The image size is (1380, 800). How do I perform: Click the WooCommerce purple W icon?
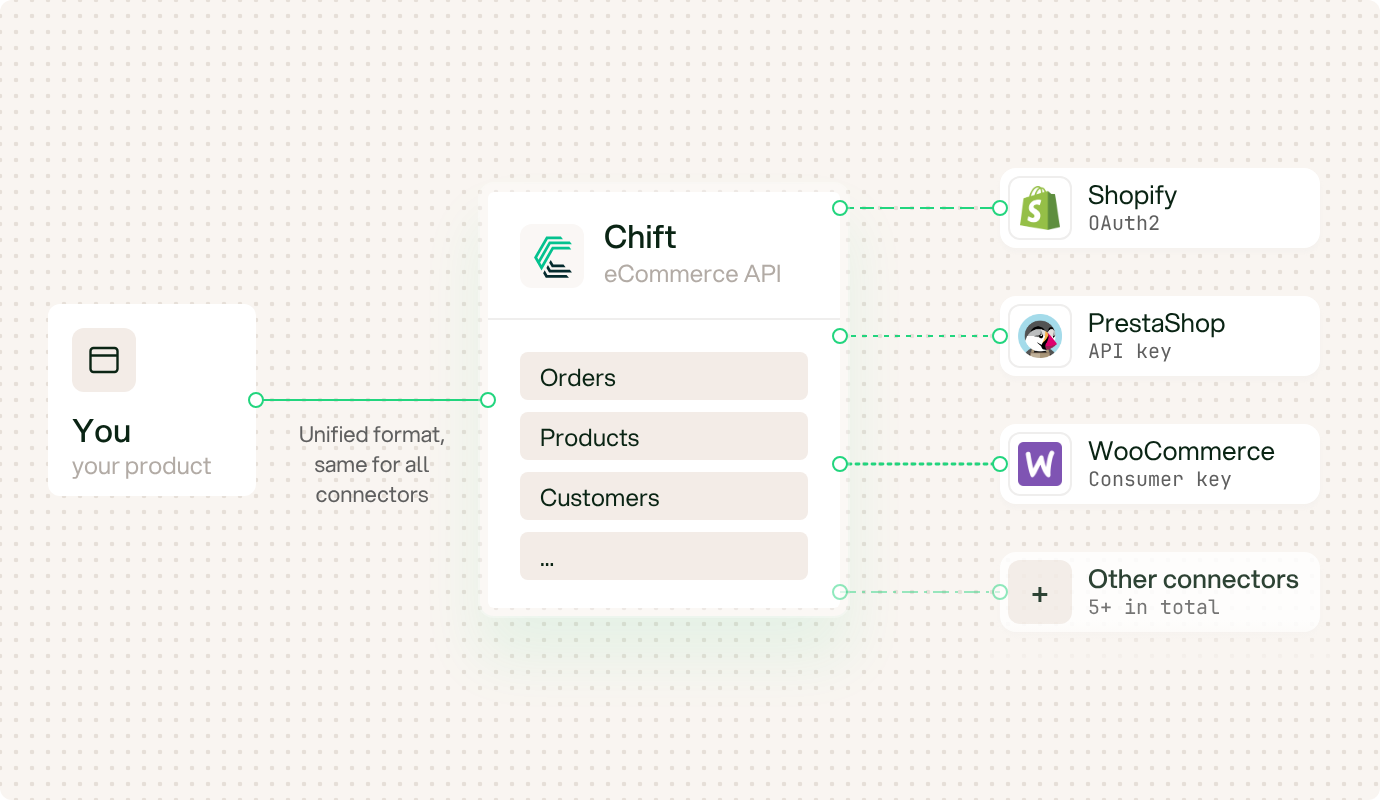[1040, 464]
